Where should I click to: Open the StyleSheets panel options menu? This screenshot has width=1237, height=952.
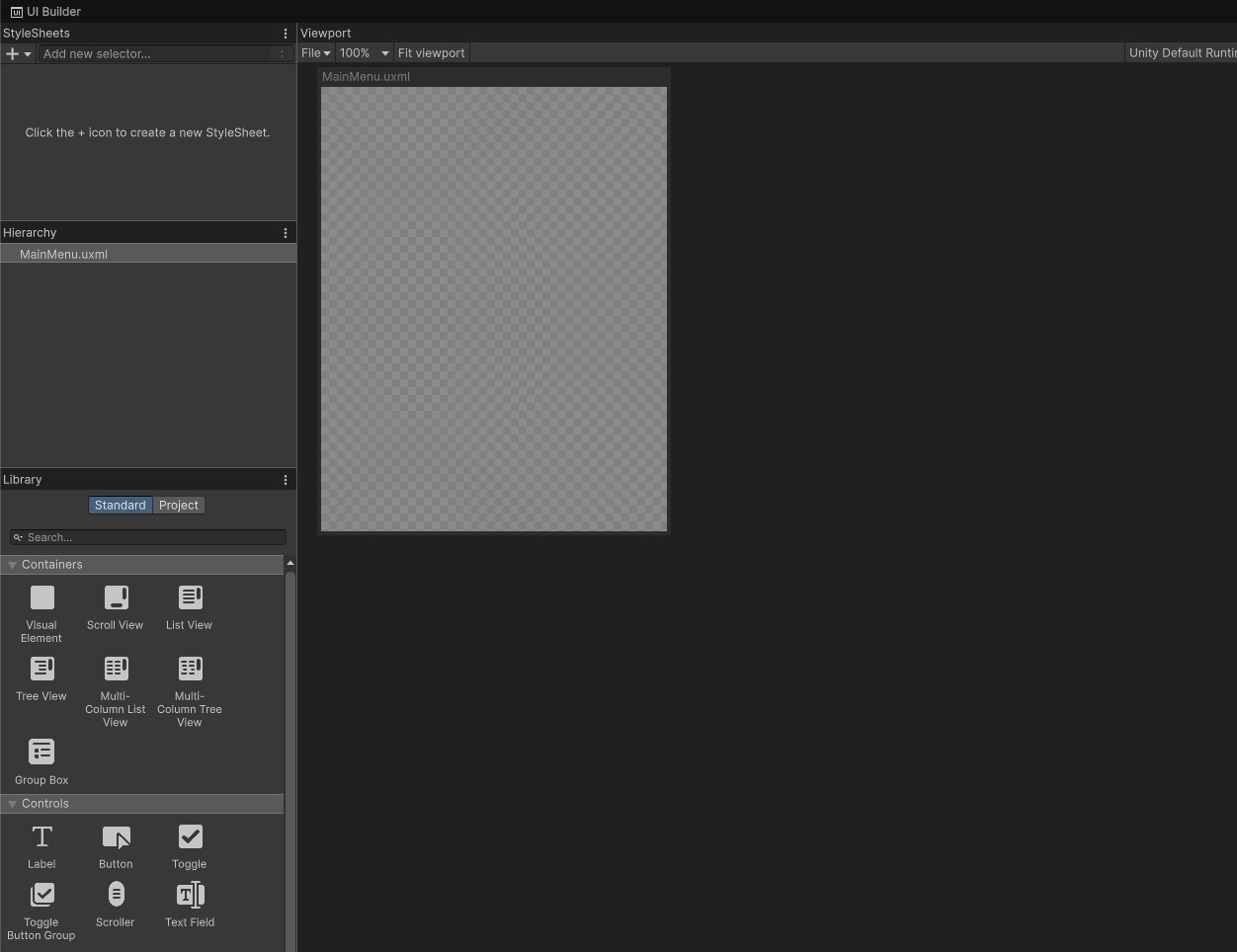[286, 34]
